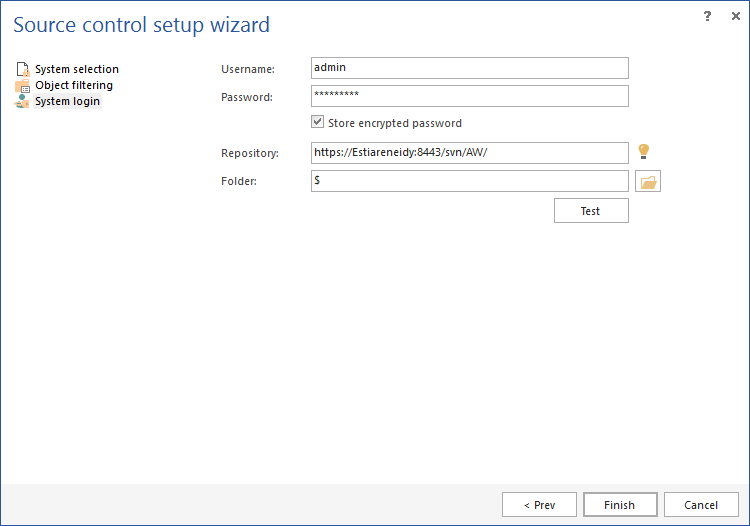Toggle the Store encrypted password checkbox
750x526 pixels.
318,123
